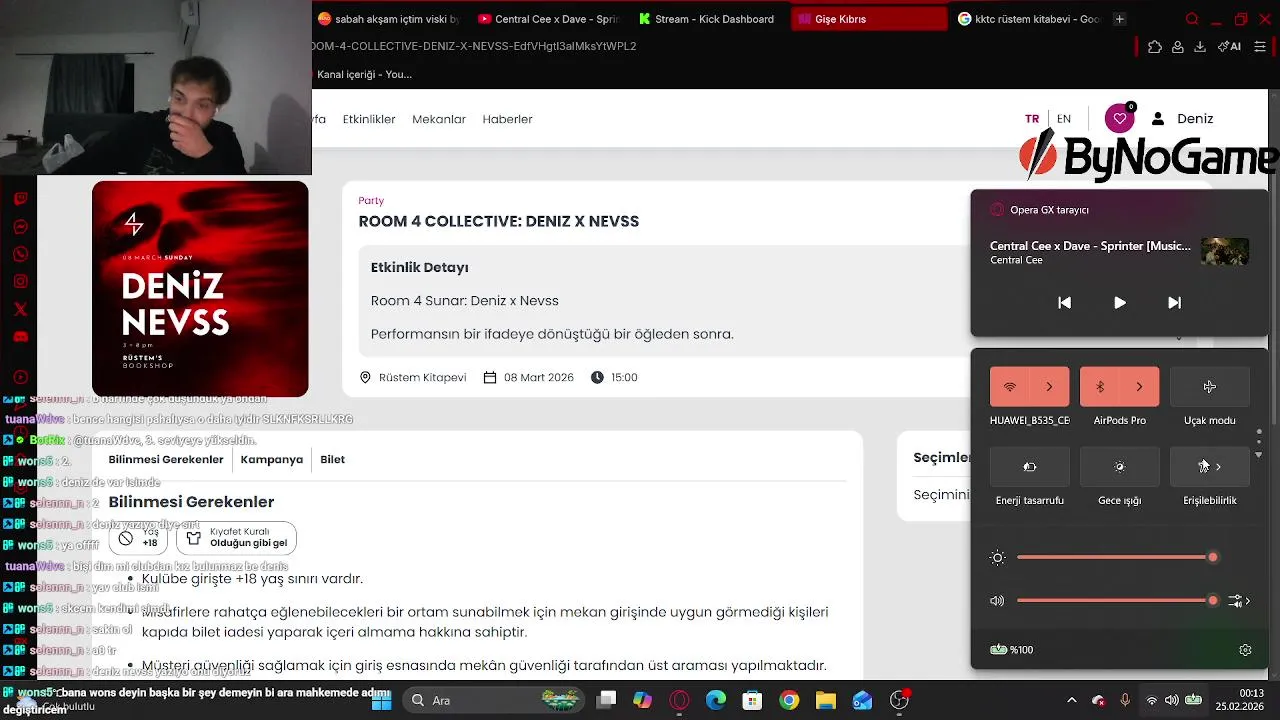
Task: Click the Windows Start button
Action: [x=382, y=700]
